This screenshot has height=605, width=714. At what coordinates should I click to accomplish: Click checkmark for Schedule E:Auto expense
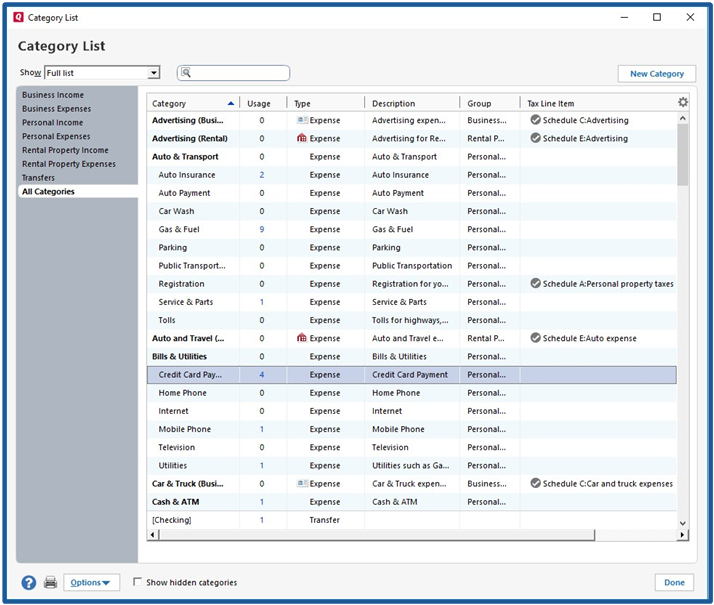[535, 338]
